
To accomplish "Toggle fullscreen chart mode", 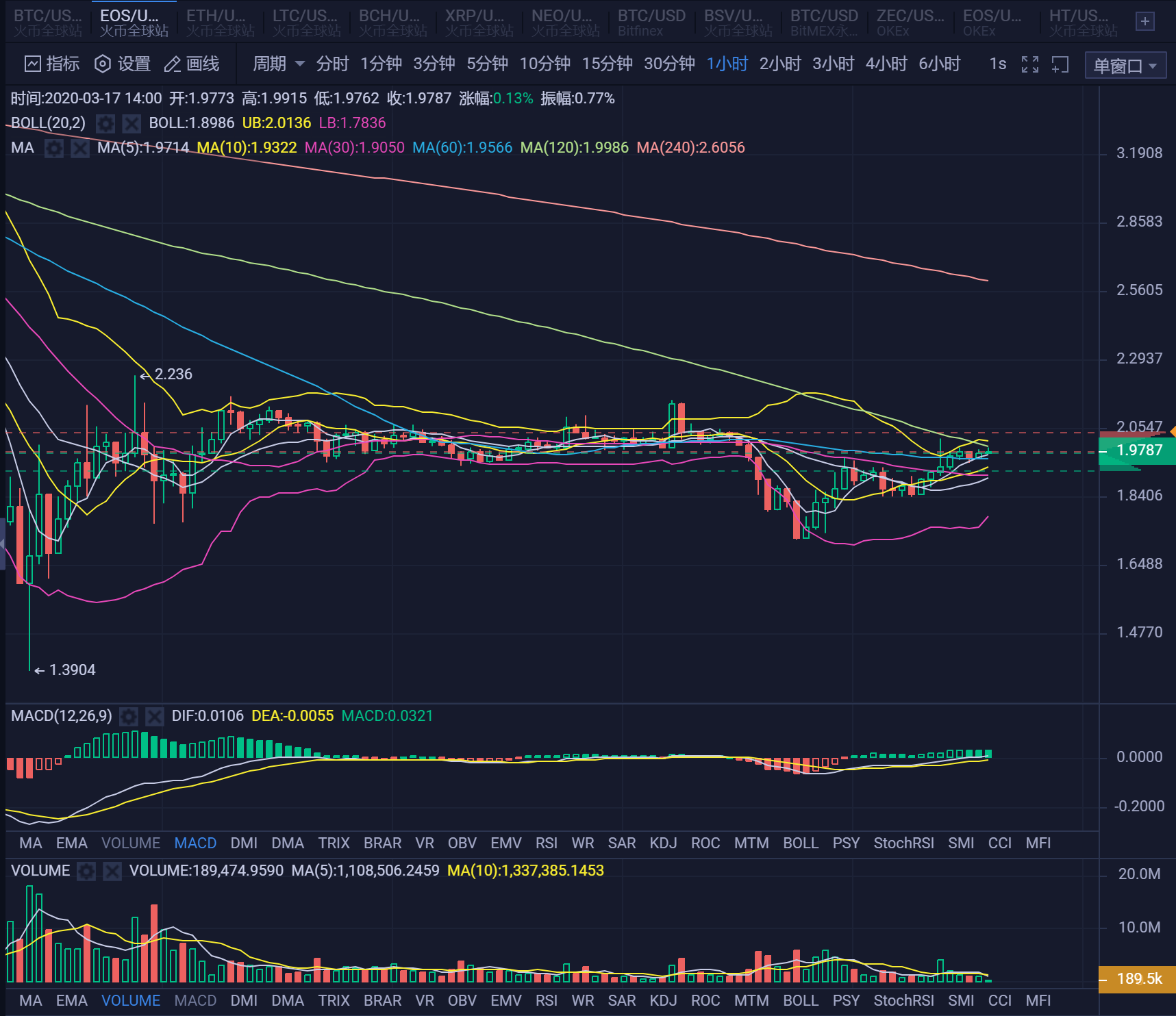I will click(1030, 64).
